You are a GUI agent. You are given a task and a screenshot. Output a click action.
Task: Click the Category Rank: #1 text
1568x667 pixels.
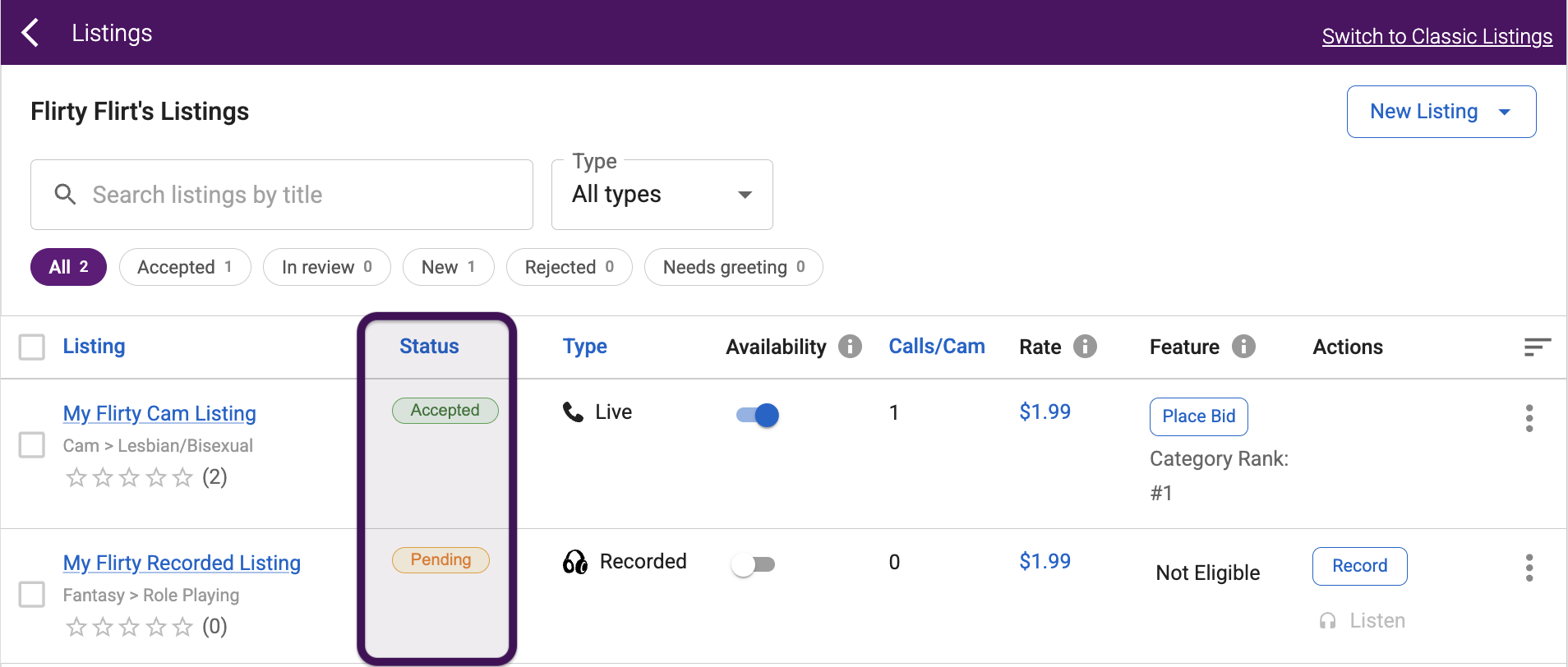(x=1219, y=476)
